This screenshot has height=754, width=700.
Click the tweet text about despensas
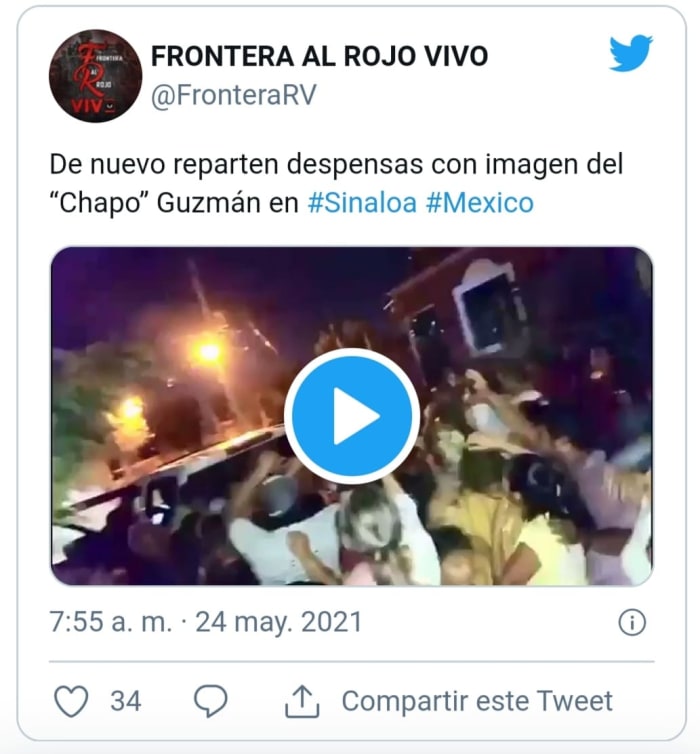pos(337,183)
